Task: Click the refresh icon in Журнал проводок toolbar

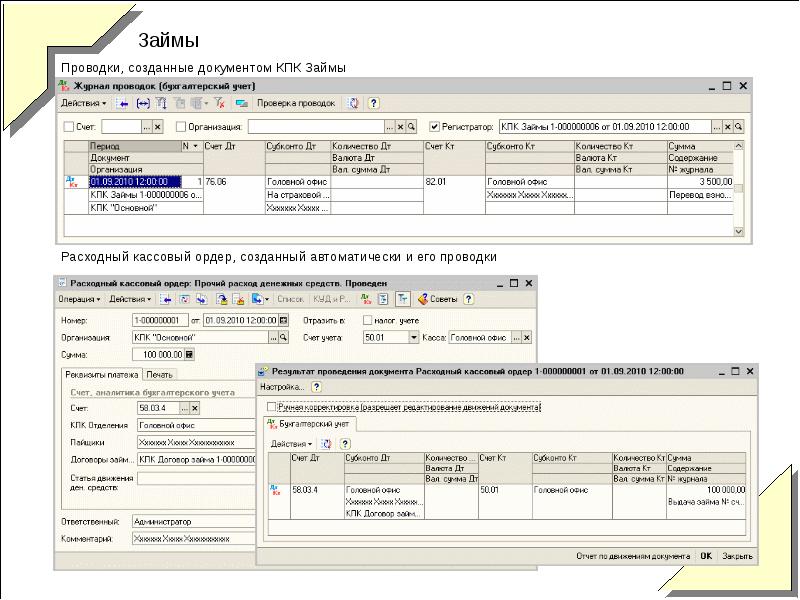Action: point(353,103)
